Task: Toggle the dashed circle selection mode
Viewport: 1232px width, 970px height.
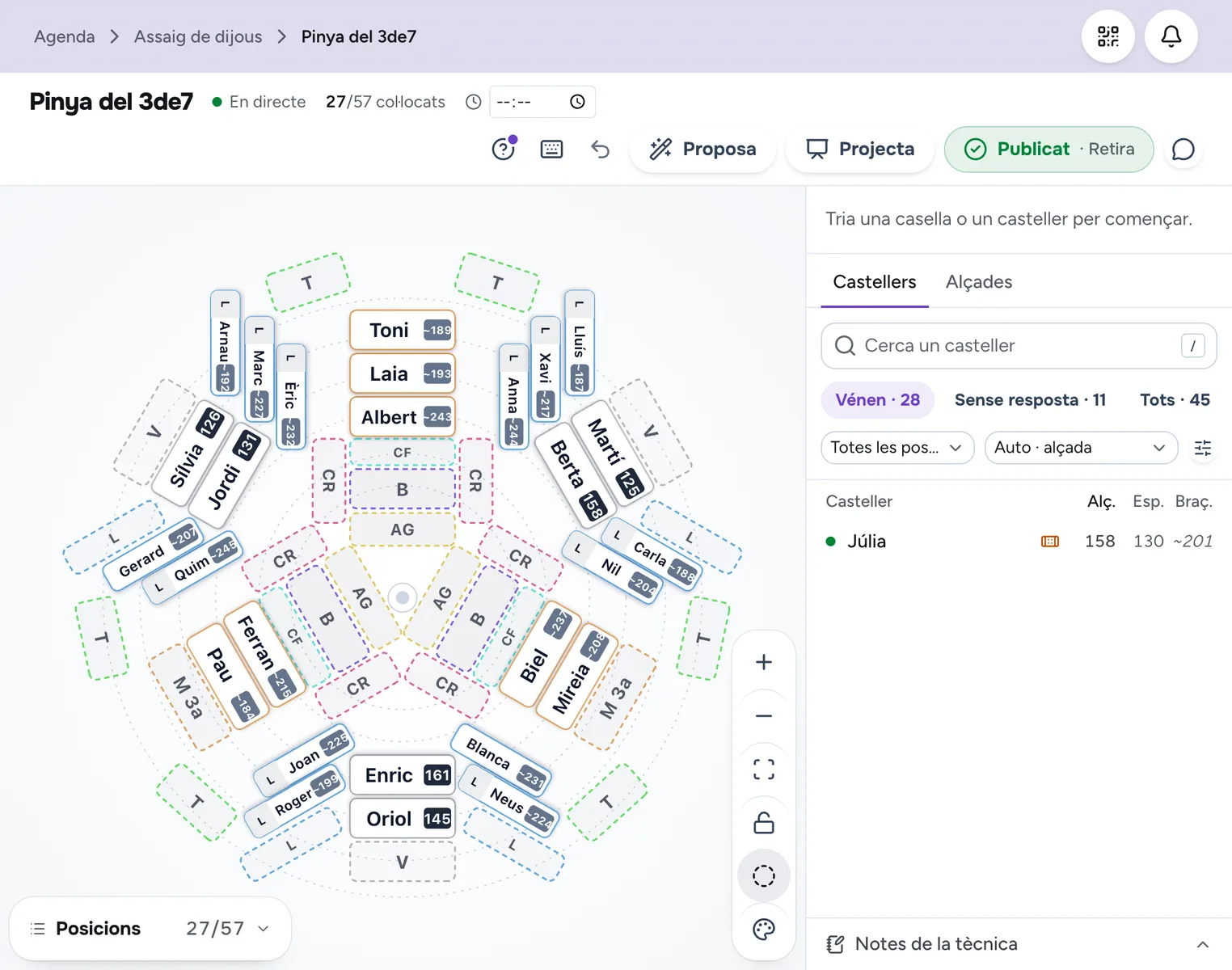Action: pyautogui.click(x=764, y=875)
